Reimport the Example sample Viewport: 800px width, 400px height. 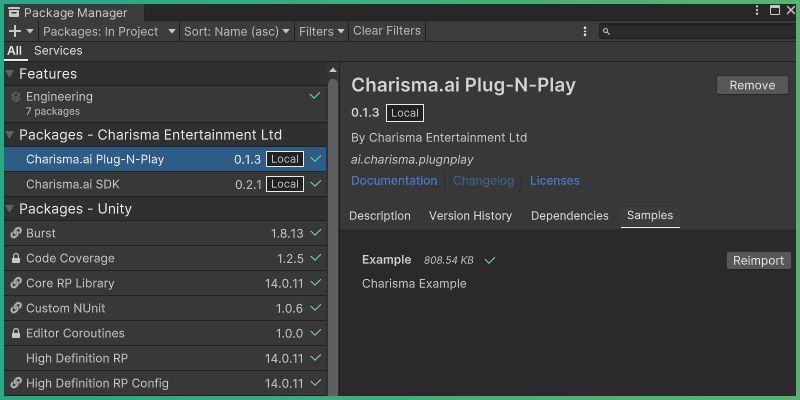(758, 260)
